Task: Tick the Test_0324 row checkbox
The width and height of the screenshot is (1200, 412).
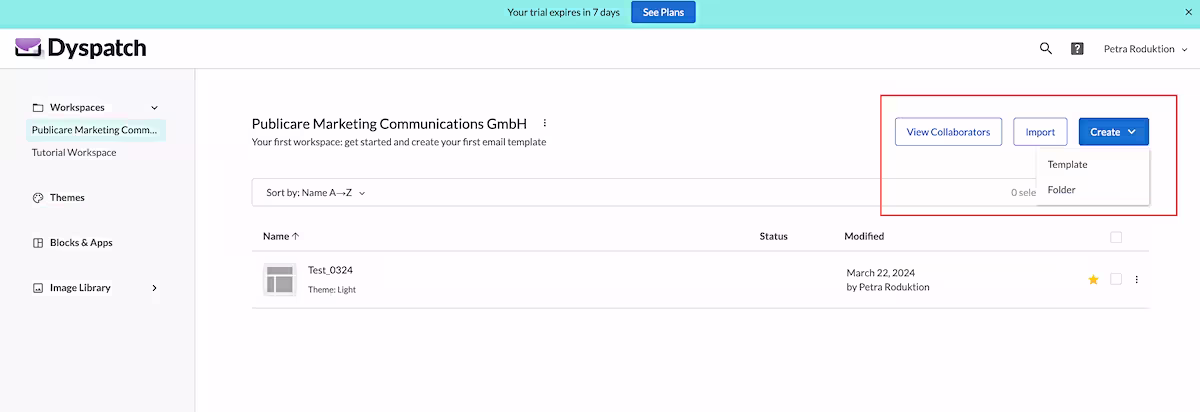Action: point(1116,279)
